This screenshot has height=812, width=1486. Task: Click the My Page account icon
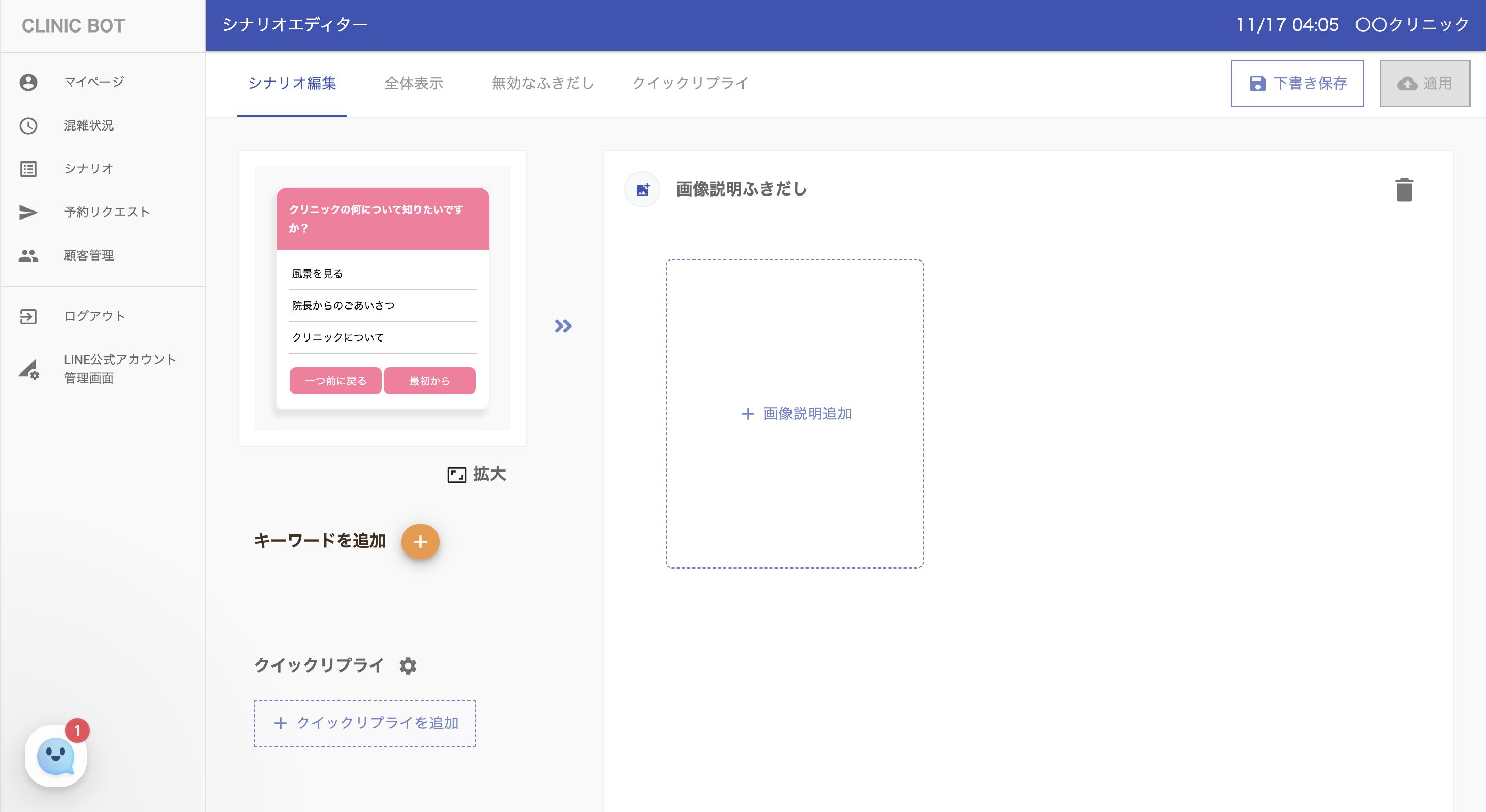click(x=28, y=82)
